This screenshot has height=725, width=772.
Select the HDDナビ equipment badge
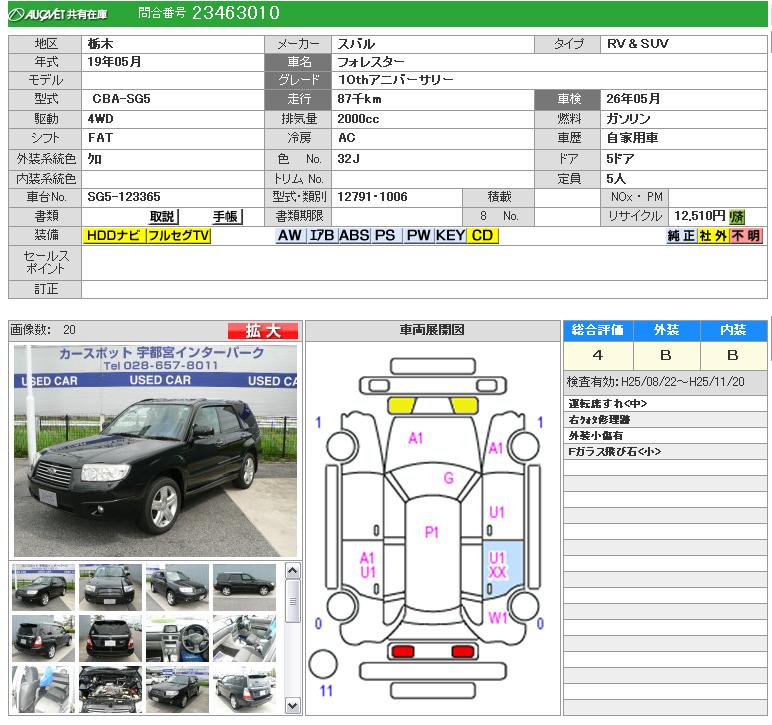click(114, 236)
